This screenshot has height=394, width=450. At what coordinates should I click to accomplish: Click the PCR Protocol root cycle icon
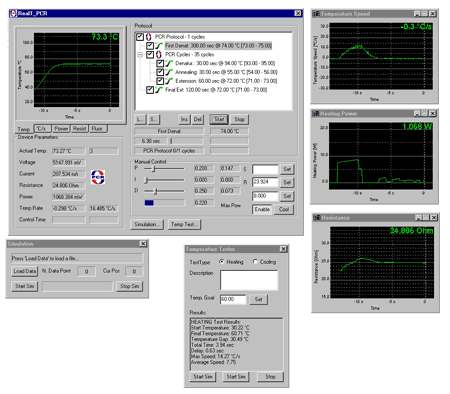click(149, 37)
